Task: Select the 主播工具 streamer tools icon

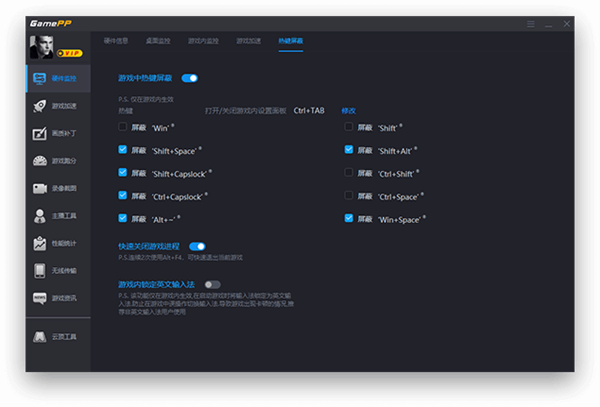Action: point(40,215)
